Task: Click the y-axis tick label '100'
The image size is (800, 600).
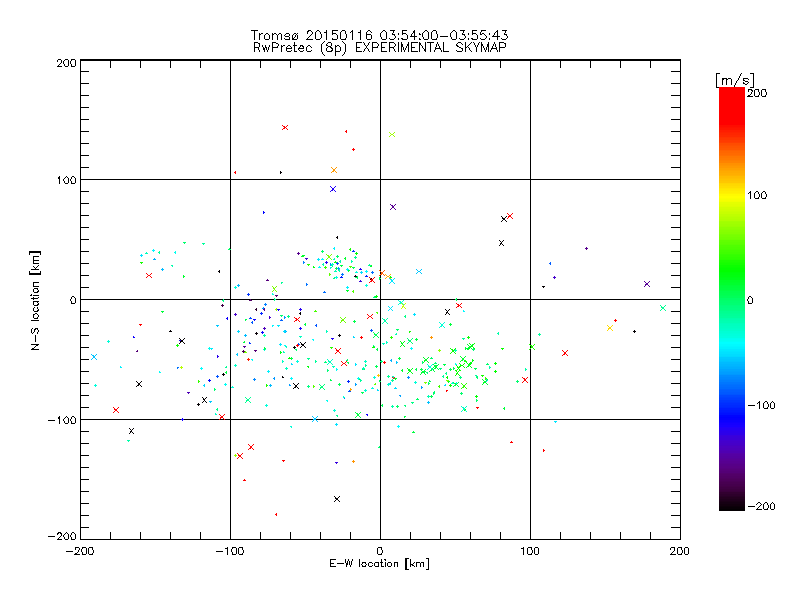Action: click(66, 180)
